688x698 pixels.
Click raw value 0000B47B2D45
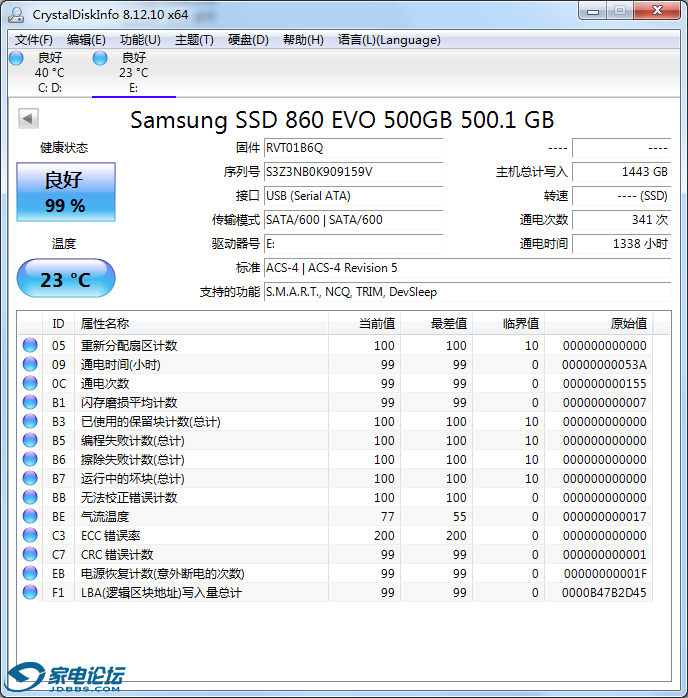[604, 592]
